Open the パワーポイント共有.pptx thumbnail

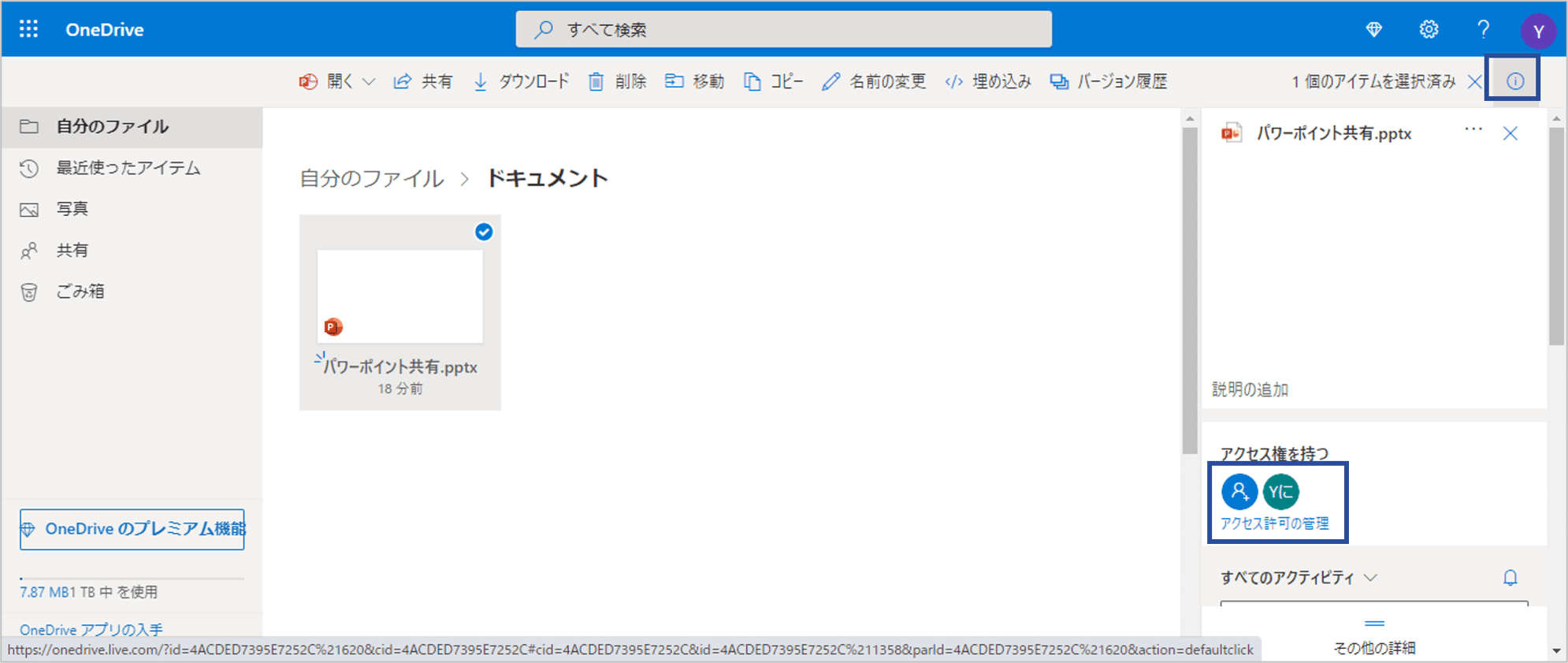[x=399, y=296]
